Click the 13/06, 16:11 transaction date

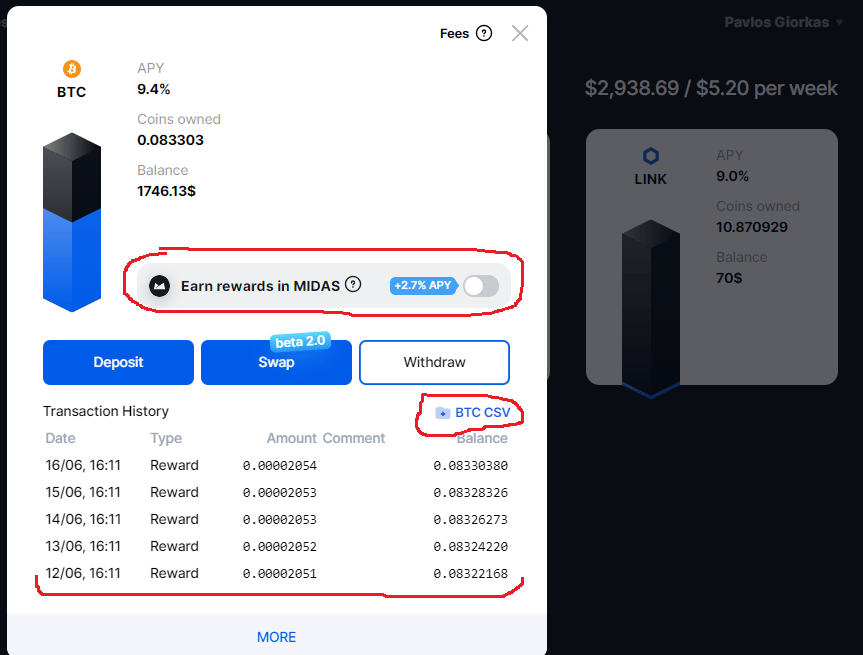point(83,546)
